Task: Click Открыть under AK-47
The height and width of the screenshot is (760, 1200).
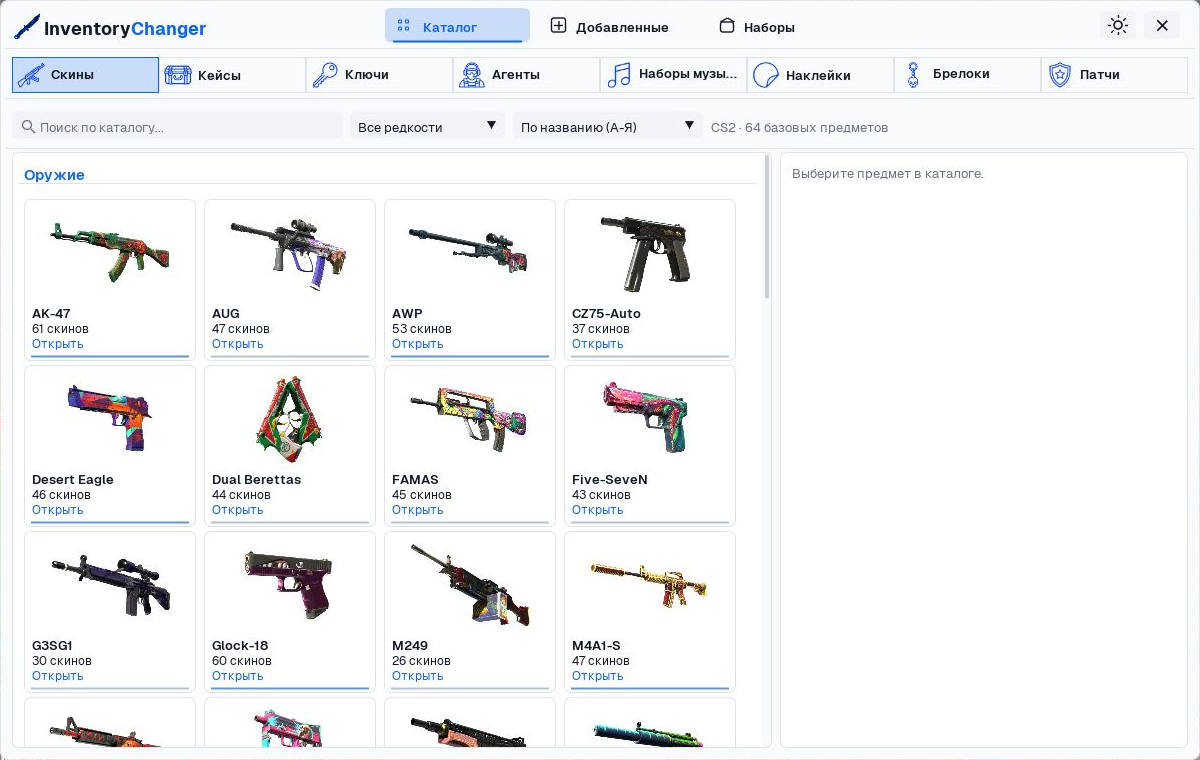Action: coord(57,344)
